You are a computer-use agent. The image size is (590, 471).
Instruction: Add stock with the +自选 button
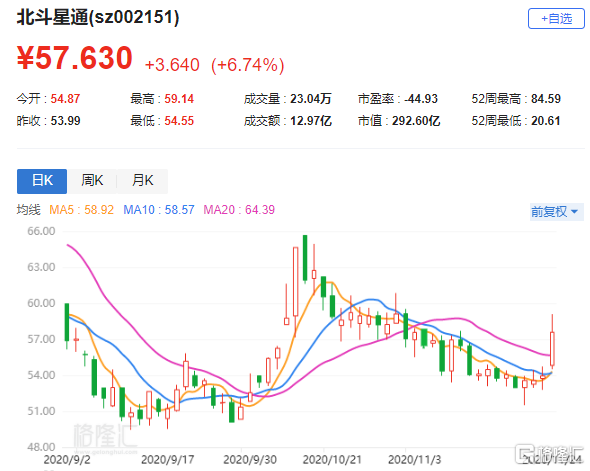pos(556,18)
